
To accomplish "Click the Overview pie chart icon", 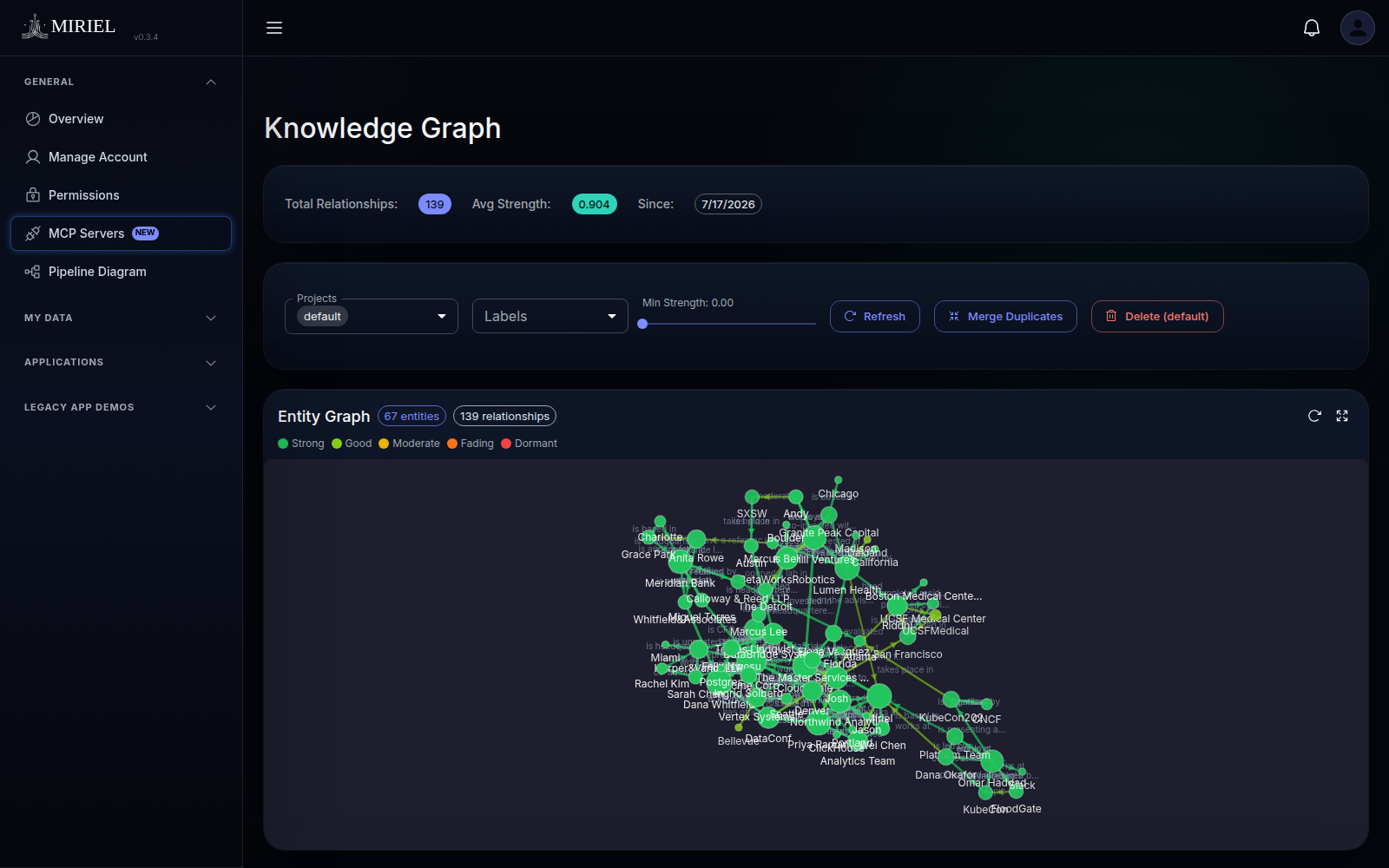I will pyautogui.click(x=33, y=119).
